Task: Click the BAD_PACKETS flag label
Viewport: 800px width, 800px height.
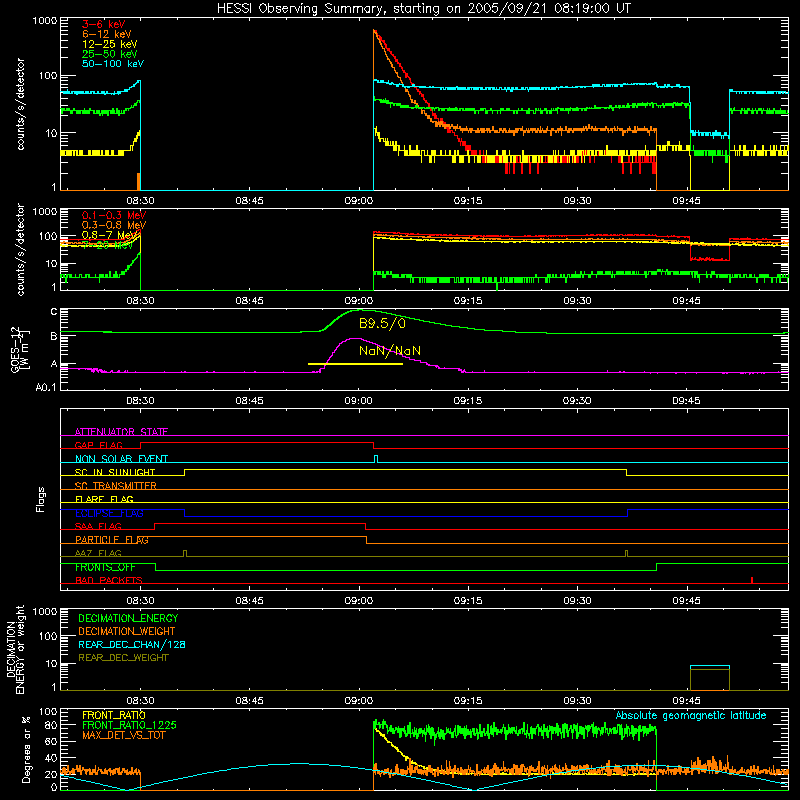Action: [x=109, y=581]
